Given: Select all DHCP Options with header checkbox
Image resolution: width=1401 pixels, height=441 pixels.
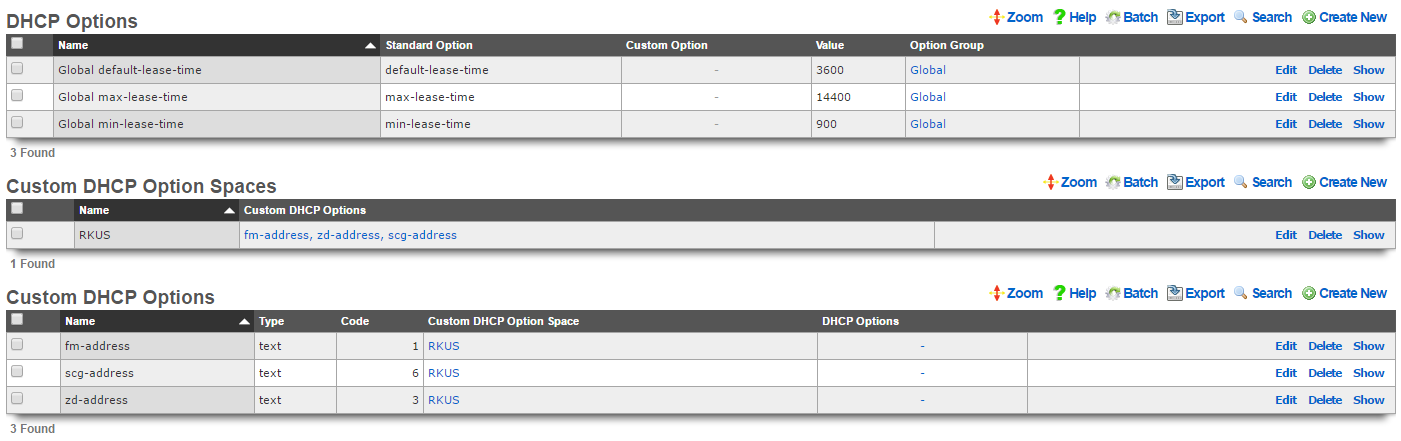Looking at the screenshot, I should [x=17, y=44].
